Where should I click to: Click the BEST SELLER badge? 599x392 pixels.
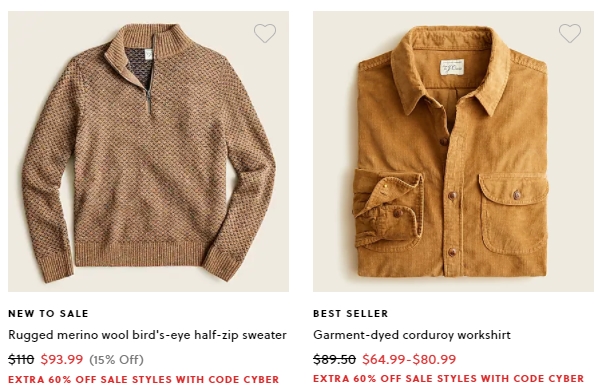(350, 314)
